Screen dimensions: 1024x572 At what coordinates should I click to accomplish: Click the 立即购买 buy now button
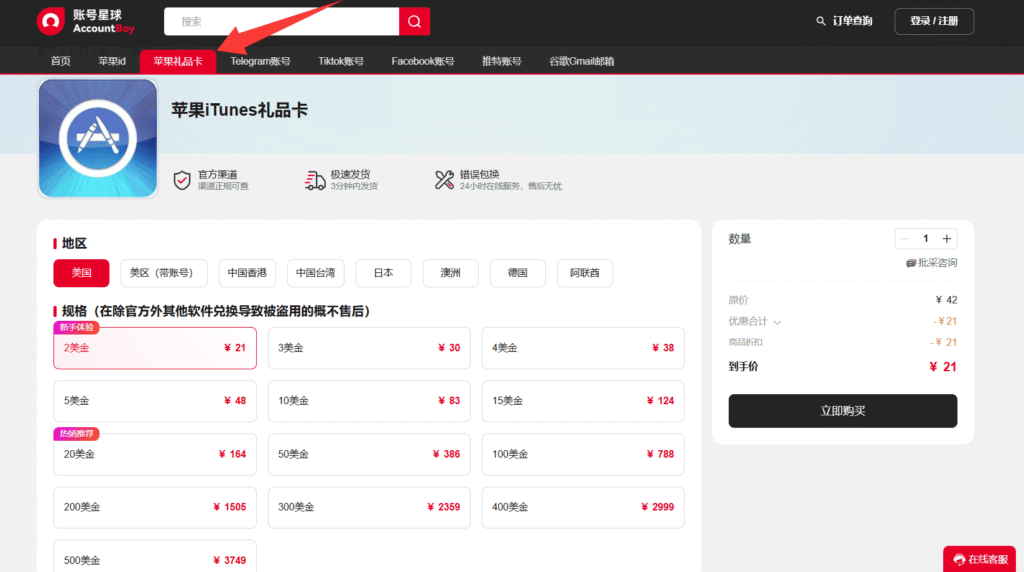coord(843,411)
